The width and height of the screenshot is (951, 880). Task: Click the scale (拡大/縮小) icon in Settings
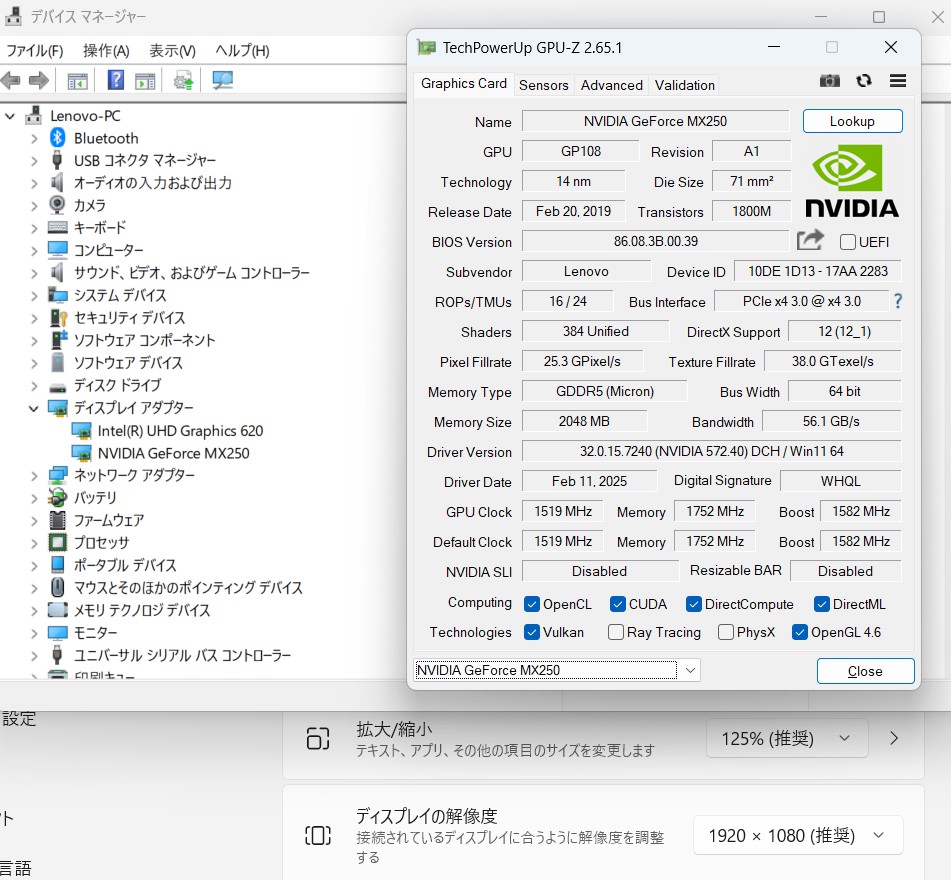(x=318, y=739)
